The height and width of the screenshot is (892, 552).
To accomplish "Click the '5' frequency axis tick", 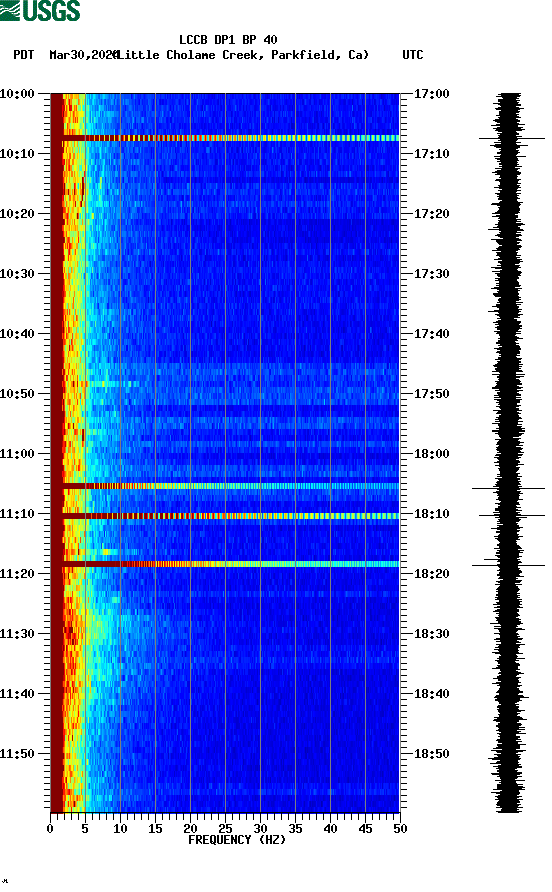I will [x=85, y=829].
